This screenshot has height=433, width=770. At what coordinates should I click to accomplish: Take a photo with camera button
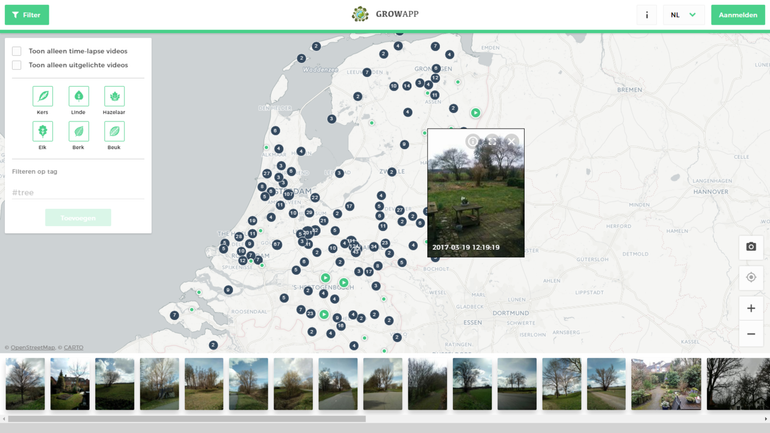(751, 247)
